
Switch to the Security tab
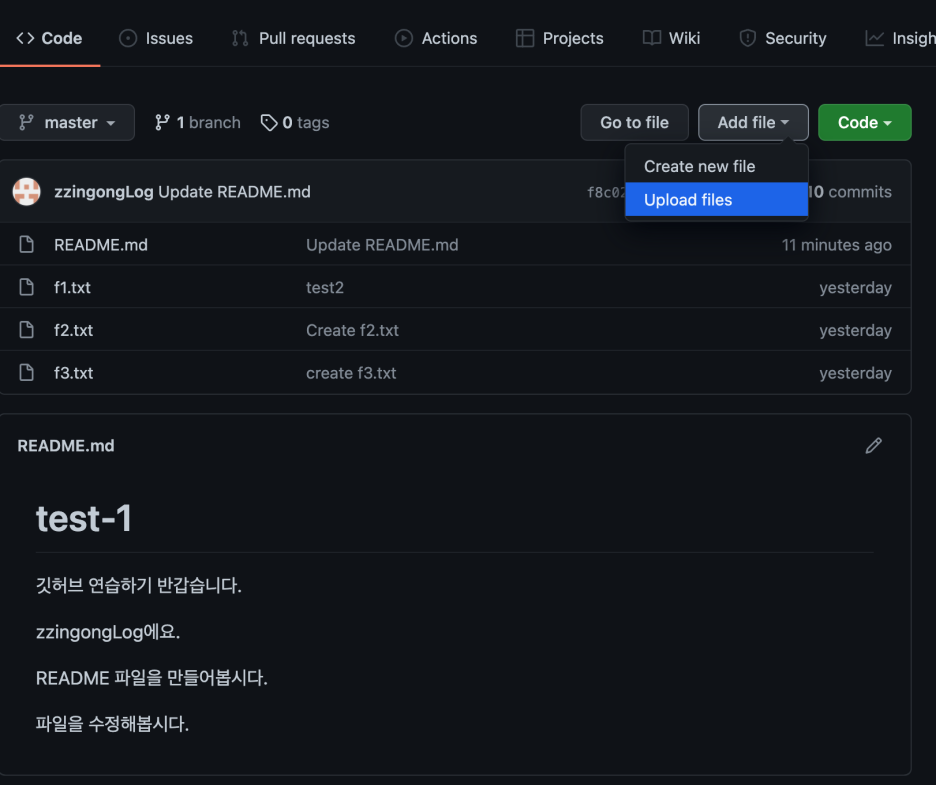point(783,38)
